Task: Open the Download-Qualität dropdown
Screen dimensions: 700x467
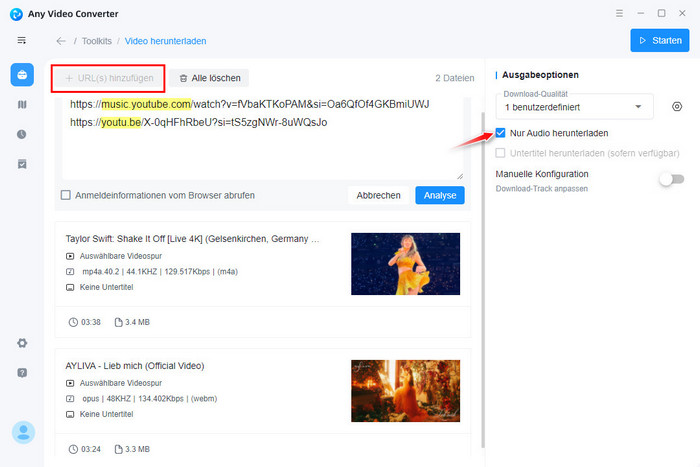Action: pyautogui.click(x=574, y=107)
